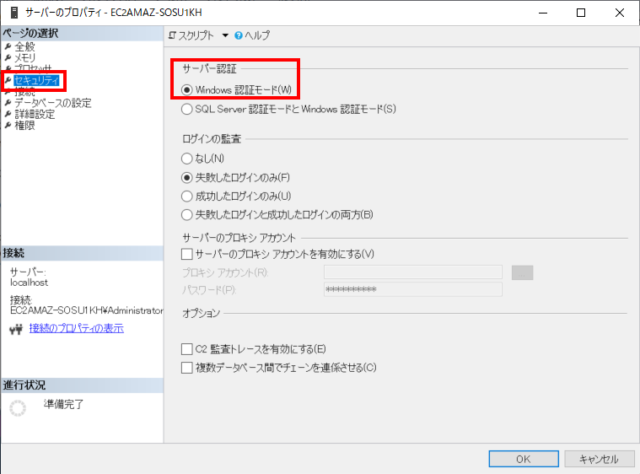Click the 準備完了 status text
Screen dimensions: 640x474
point(64,404)
